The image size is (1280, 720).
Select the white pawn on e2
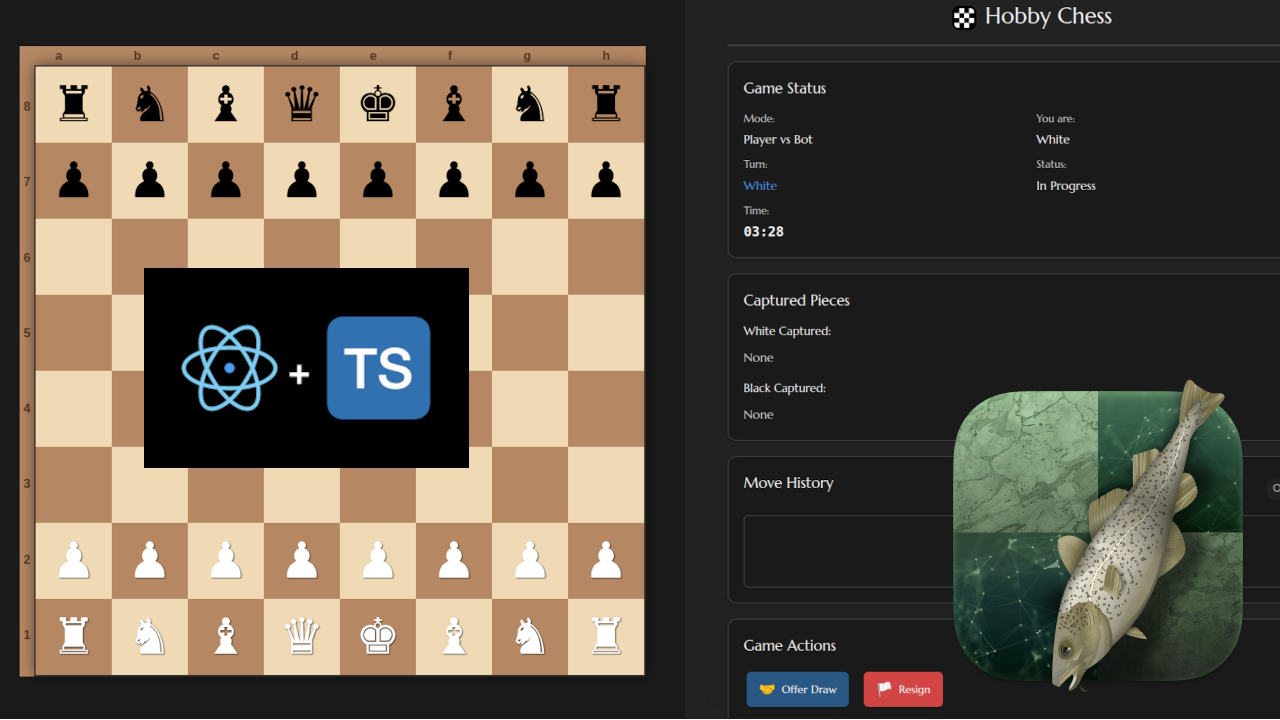click(378, 561)
